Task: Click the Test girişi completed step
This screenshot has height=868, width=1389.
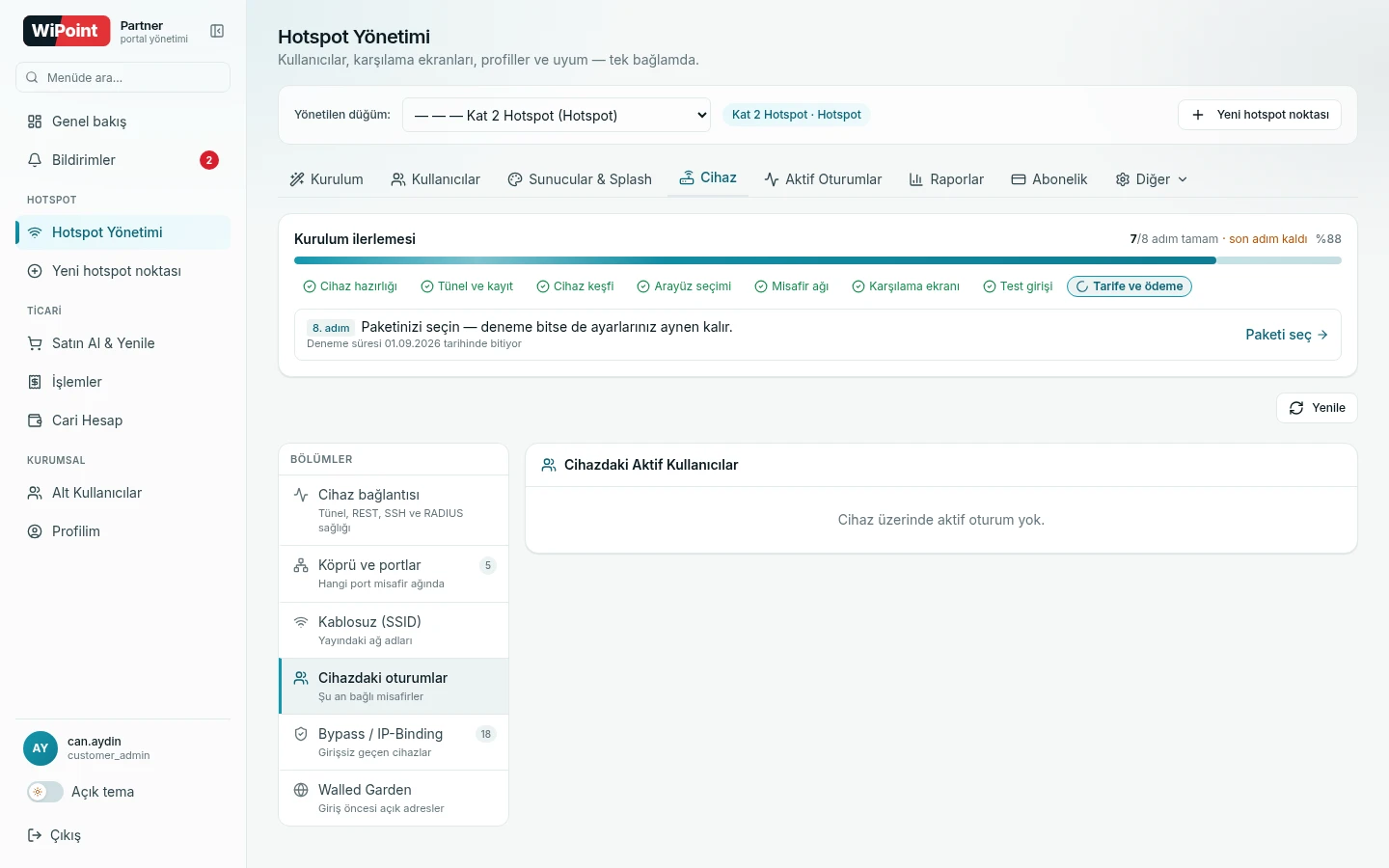Action: point(1018,286)
